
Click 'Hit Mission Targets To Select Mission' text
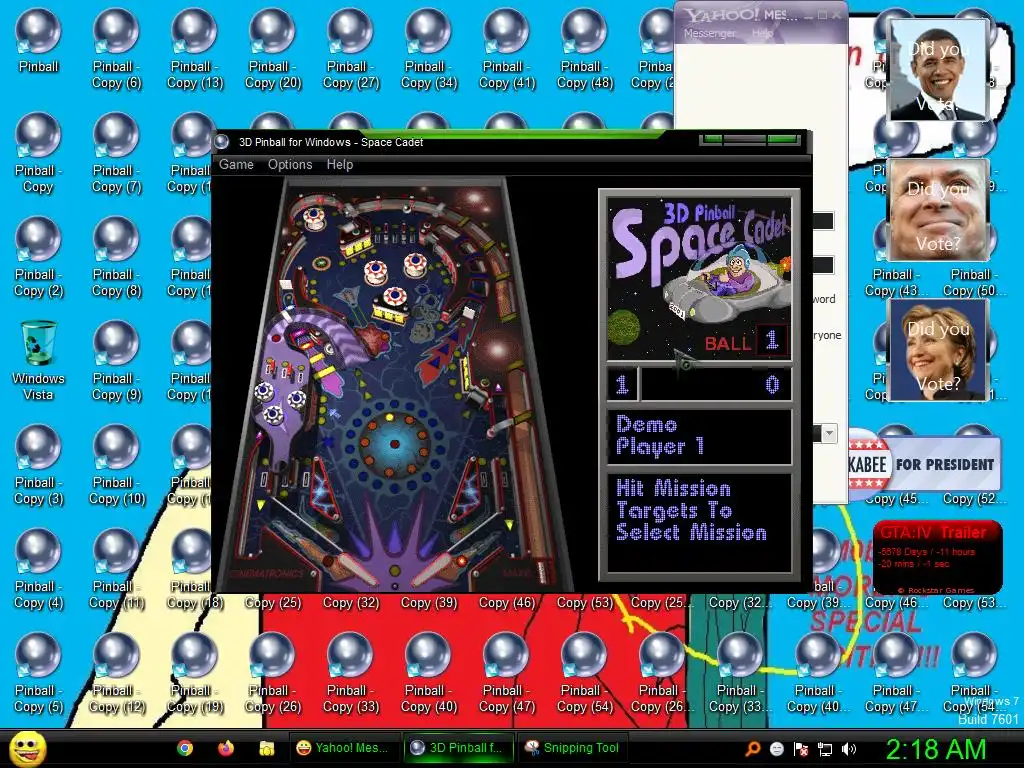pyautogui.click(x=691, y=511)
